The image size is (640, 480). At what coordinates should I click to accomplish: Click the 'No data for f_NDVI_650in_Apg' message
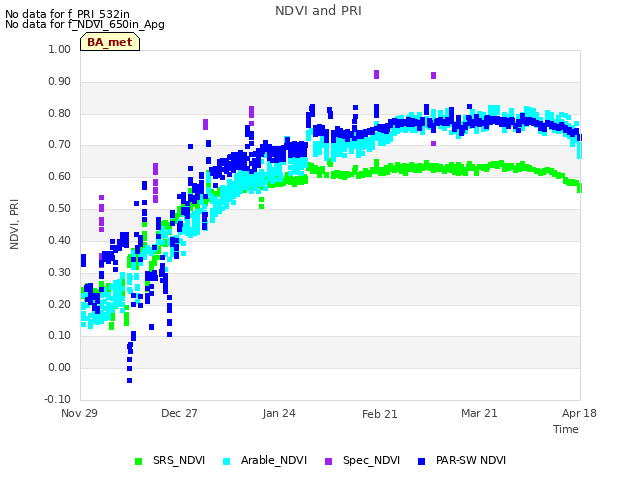pyautogui.click(x=85, y=24)
